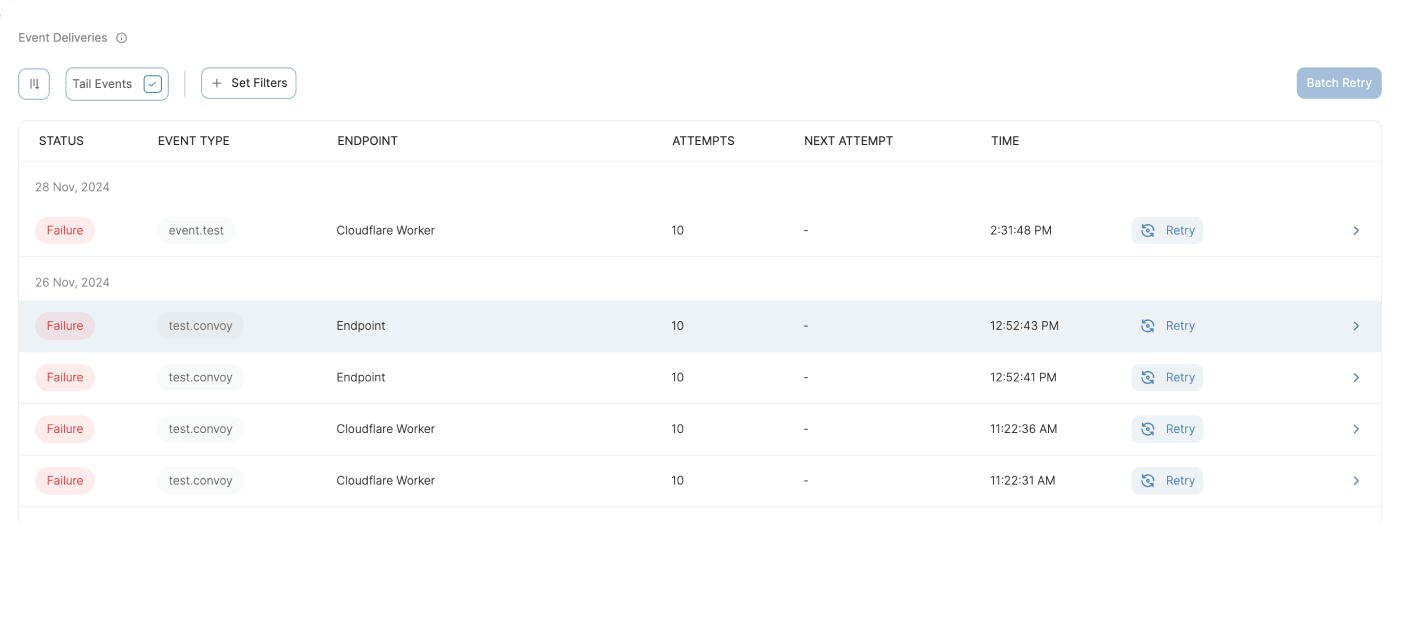The image size is (1404, 641).
Task: Click retry icon for the 12:52:41 PM delivery
Action: click(1148, 378)
